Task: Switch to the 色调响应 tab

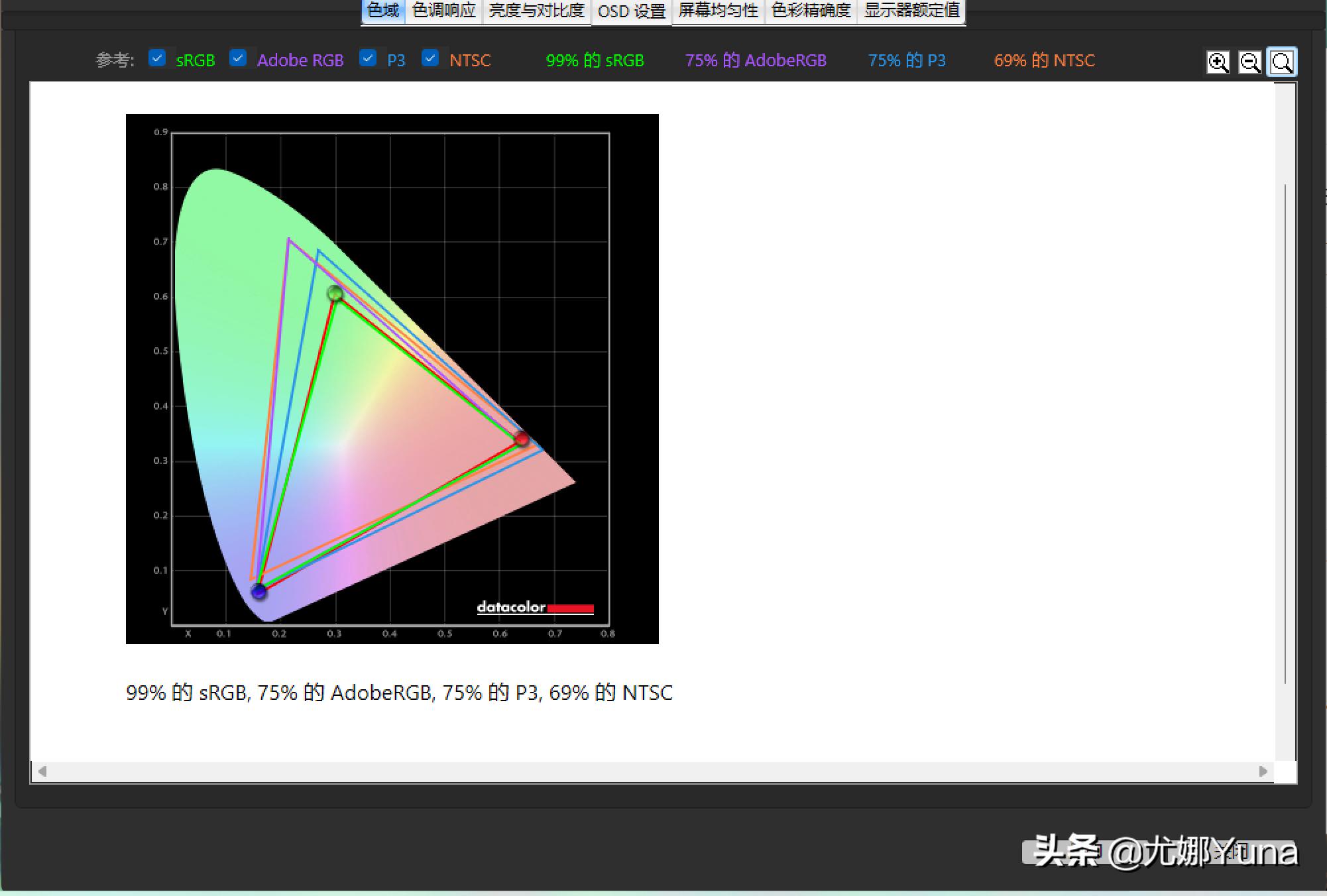Action: click(x=443, y=11)
